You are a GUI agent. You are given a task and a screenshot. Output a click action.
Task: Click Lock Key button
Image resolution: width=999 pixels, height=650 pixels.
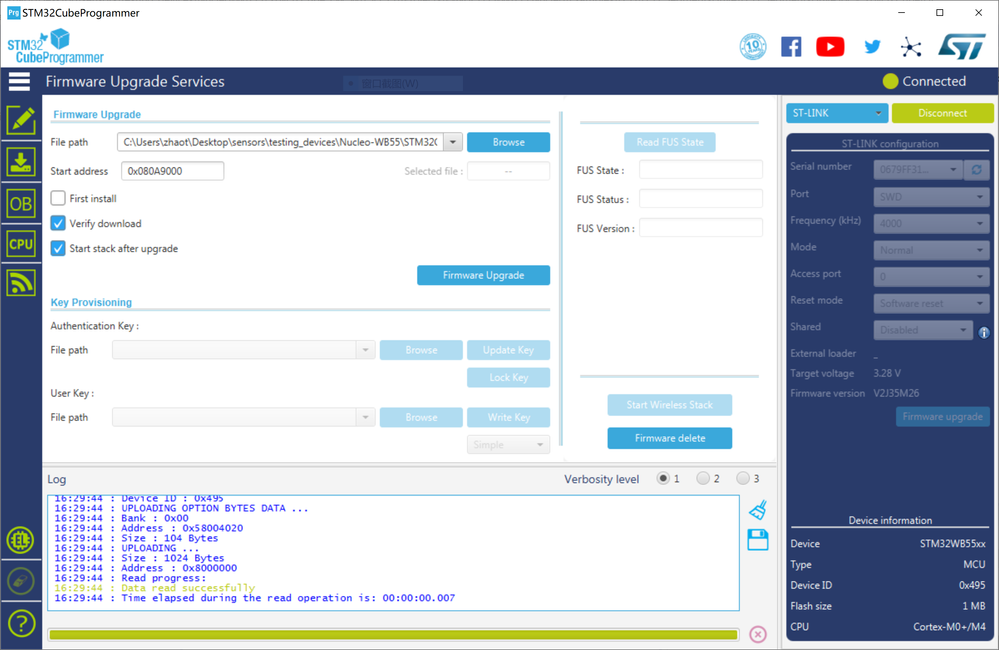click(x=508, y=377)
